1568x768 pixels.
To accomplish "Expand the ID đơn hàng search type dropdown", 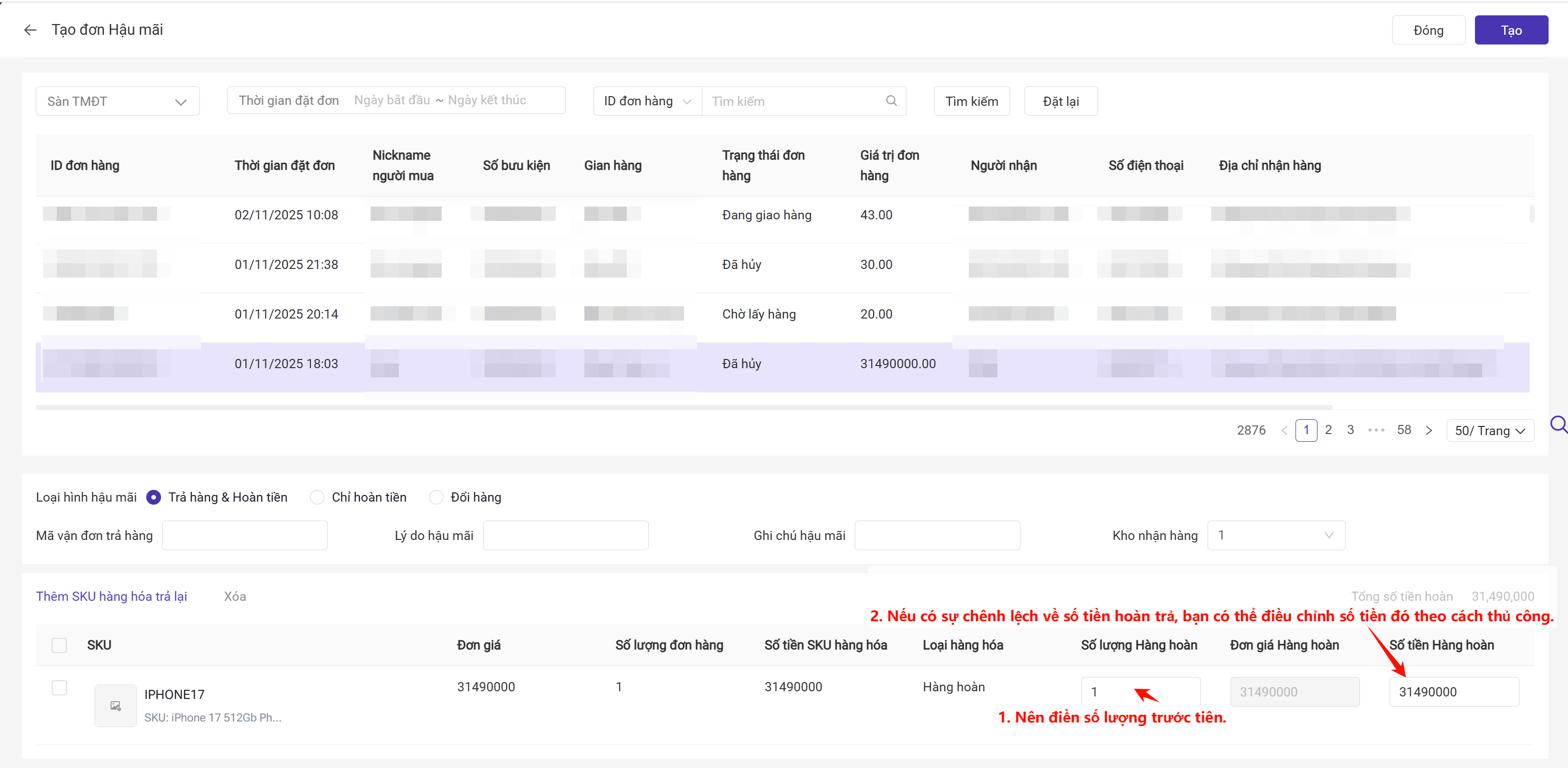I will click(647, 101).
